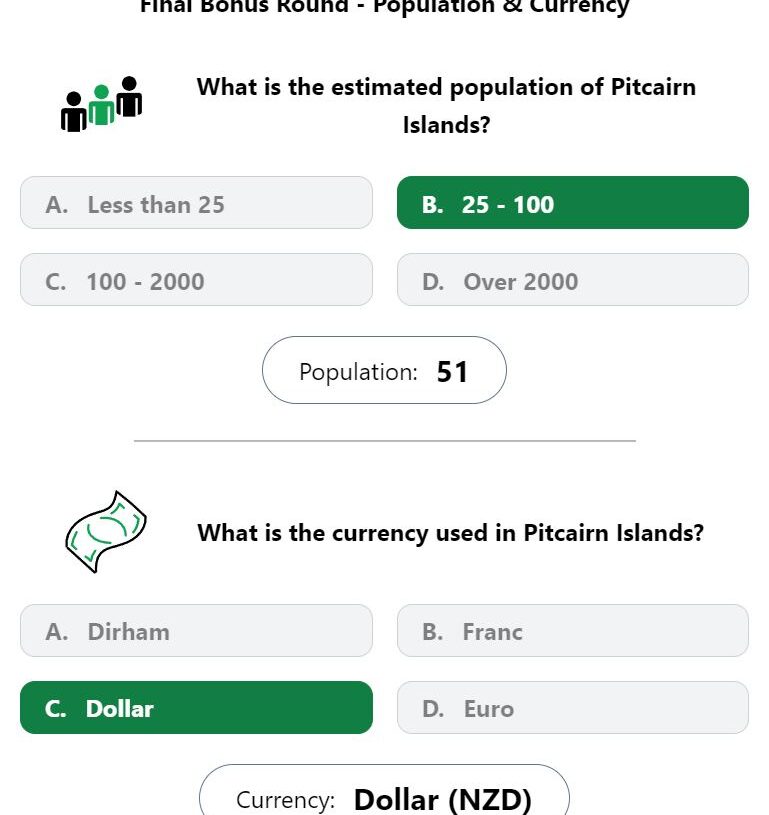This screenshot has height=815, width=769.
Task: Select answer B. 25 - 100
Action: pyautogui.click(x=572, y=203)
